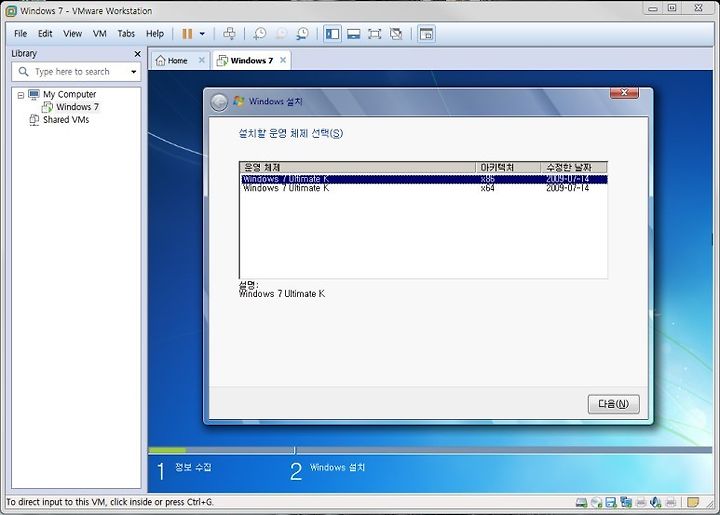Toggle the console view icon in the toolbar

[x=427, y=34]
